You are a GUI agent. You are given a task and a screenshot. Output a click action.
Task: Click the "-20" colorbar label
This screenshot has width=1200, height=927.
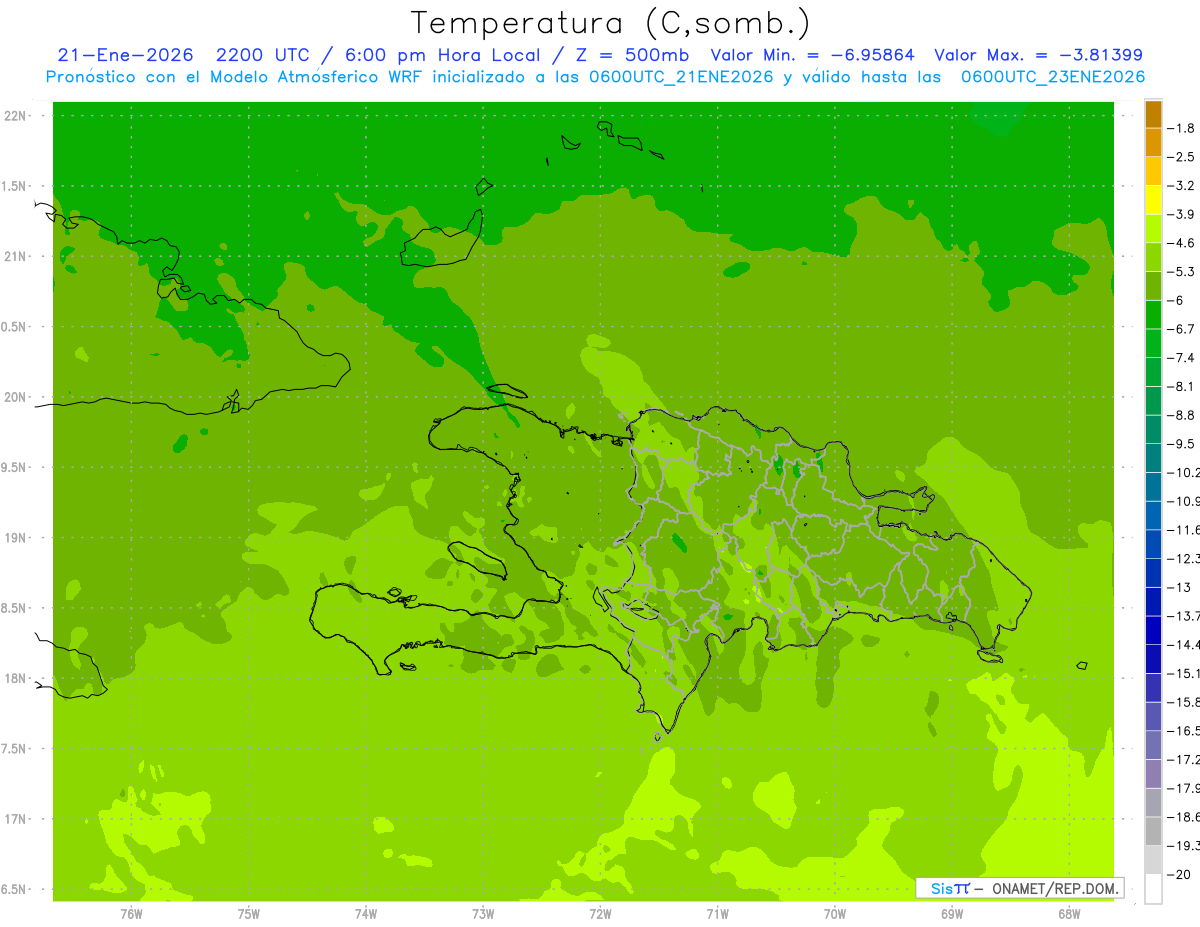1180,874
